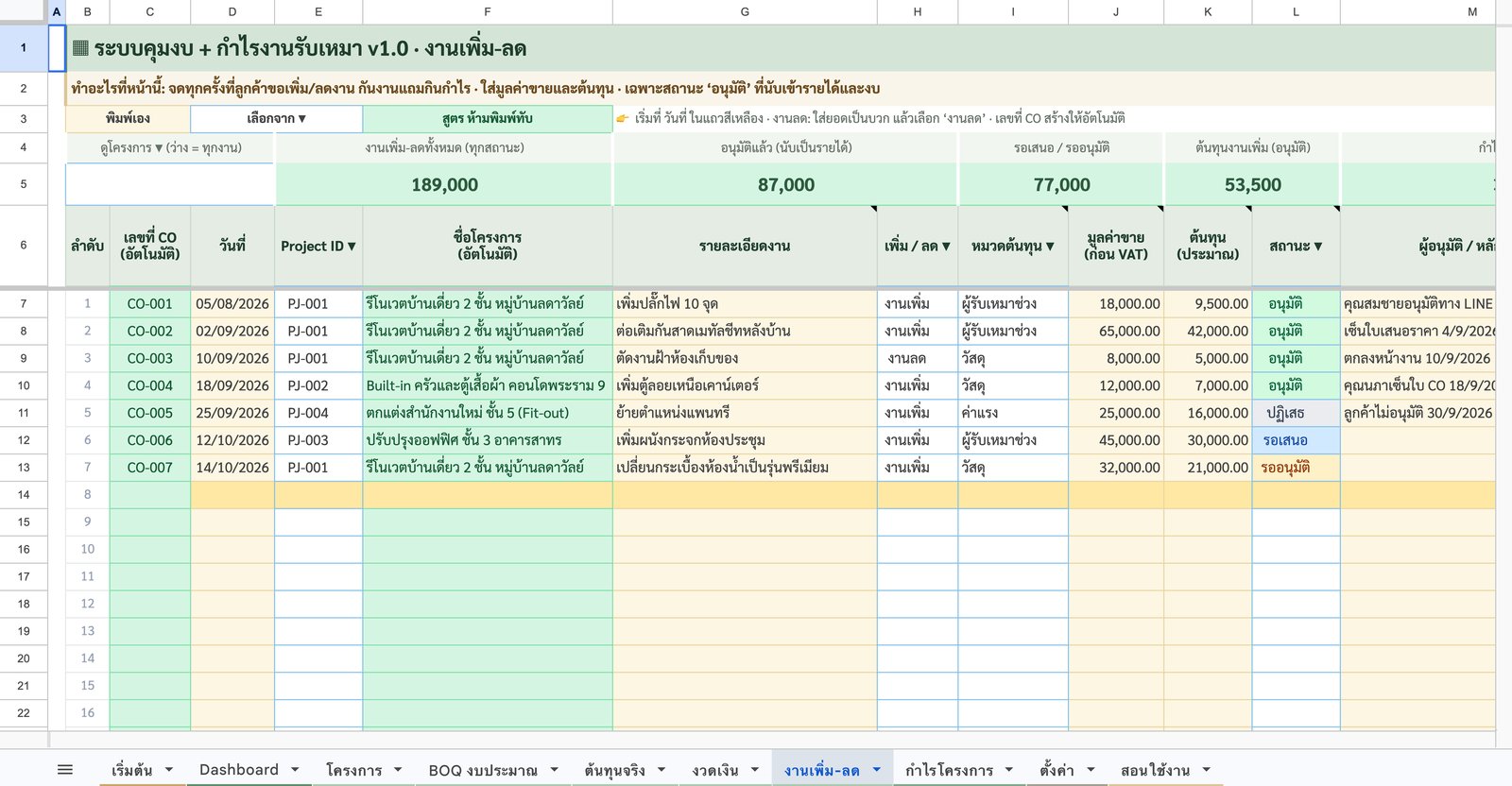Image resolution: width=1512 pixels, height=786 pixels.
Task: Click the ปฏิเสธ status cell
Action: pos(1296,413)
